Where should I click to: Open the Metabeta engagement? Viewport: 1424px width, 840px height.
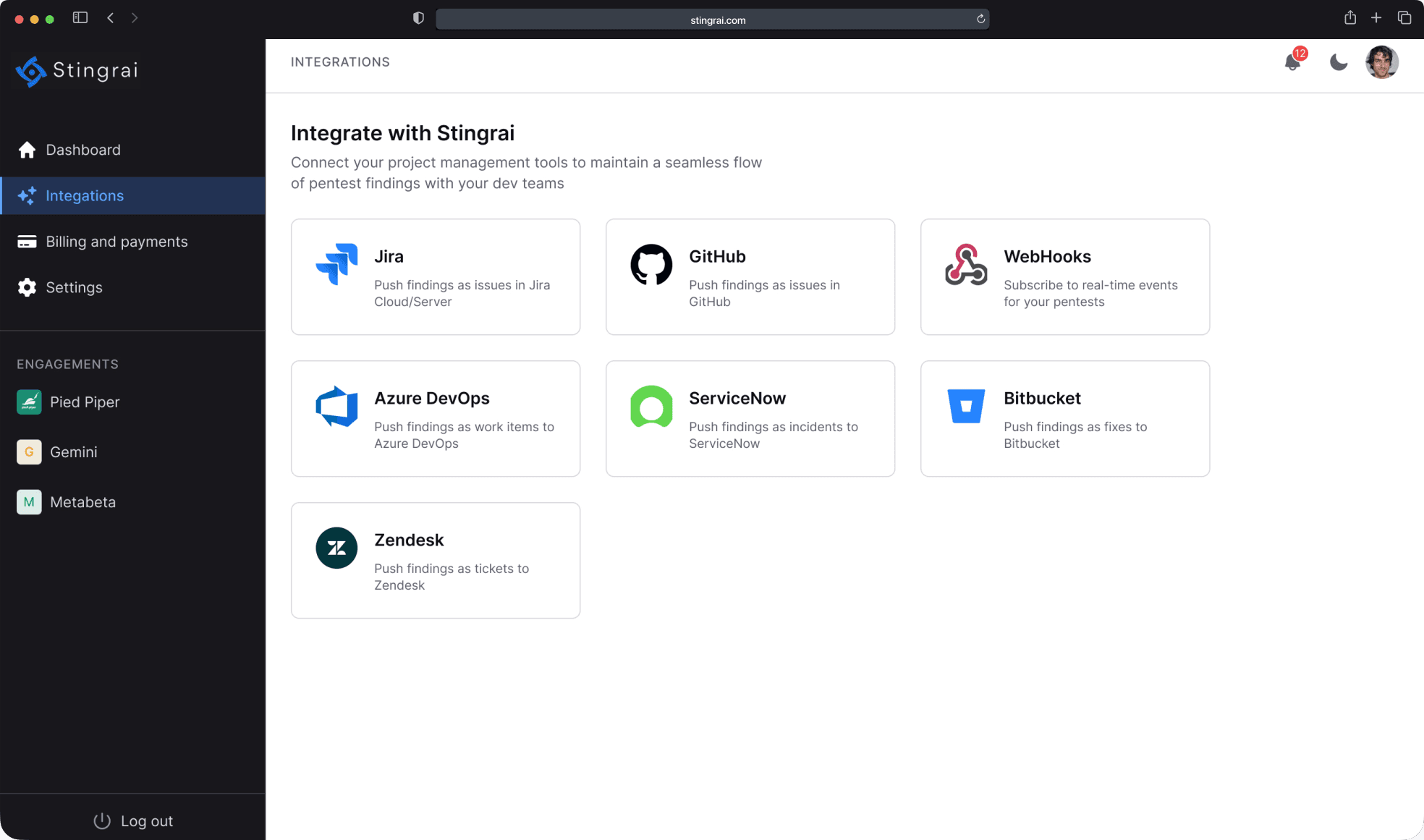point(82,502)
